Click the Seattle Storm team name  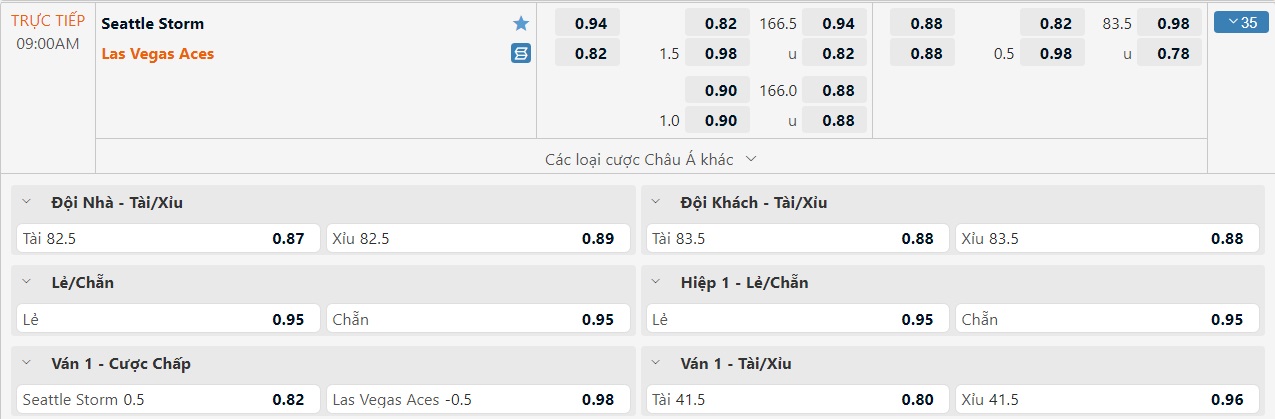click(153, 23)
